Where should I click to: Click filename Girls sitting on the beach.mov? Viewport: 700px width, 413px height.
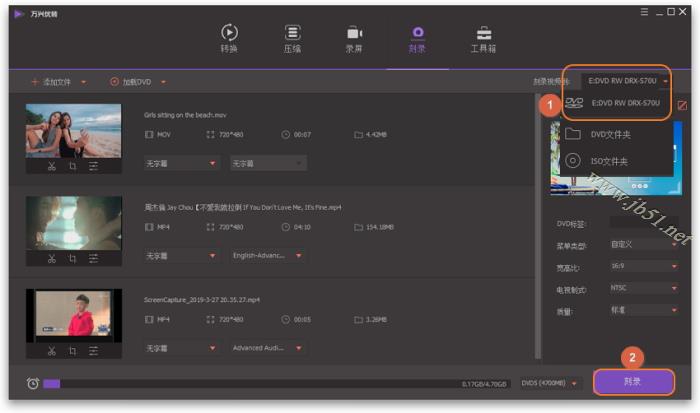(185, 115)
